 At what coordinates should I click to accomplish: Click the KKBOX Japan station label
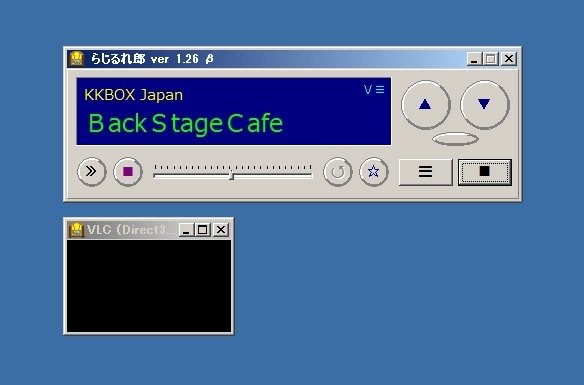click(134, 95)
